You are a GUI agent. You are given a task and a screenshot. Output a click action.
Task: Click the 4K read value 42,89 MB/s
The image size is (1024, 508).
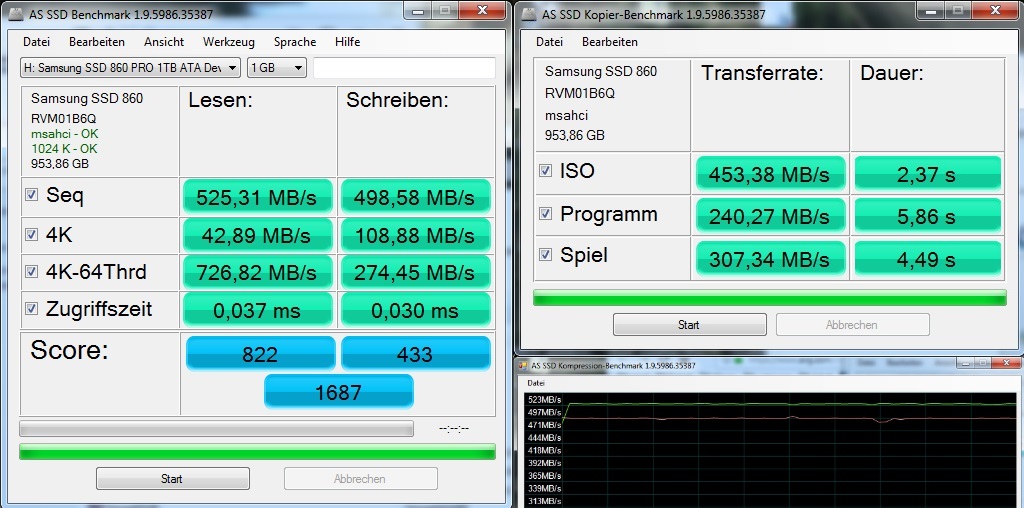pos(258,236)
